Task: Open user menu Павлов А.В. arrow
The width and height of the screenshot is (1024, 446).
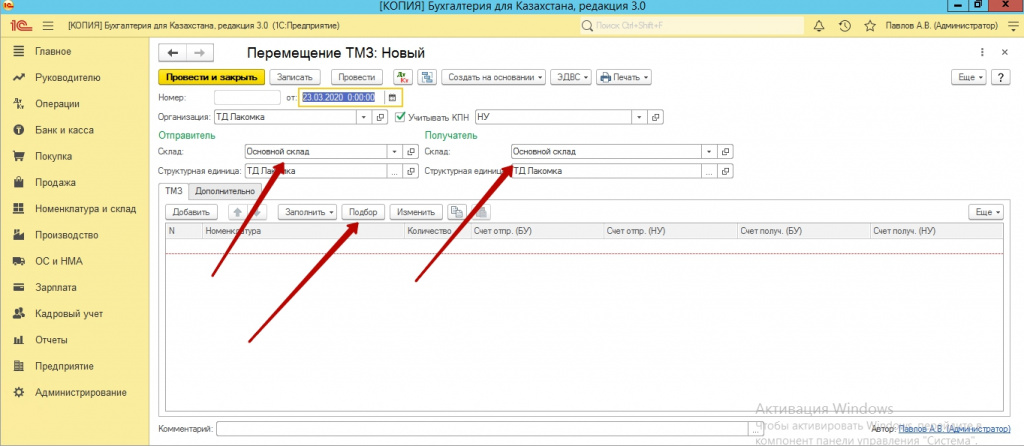Action: coord(1012,26)
